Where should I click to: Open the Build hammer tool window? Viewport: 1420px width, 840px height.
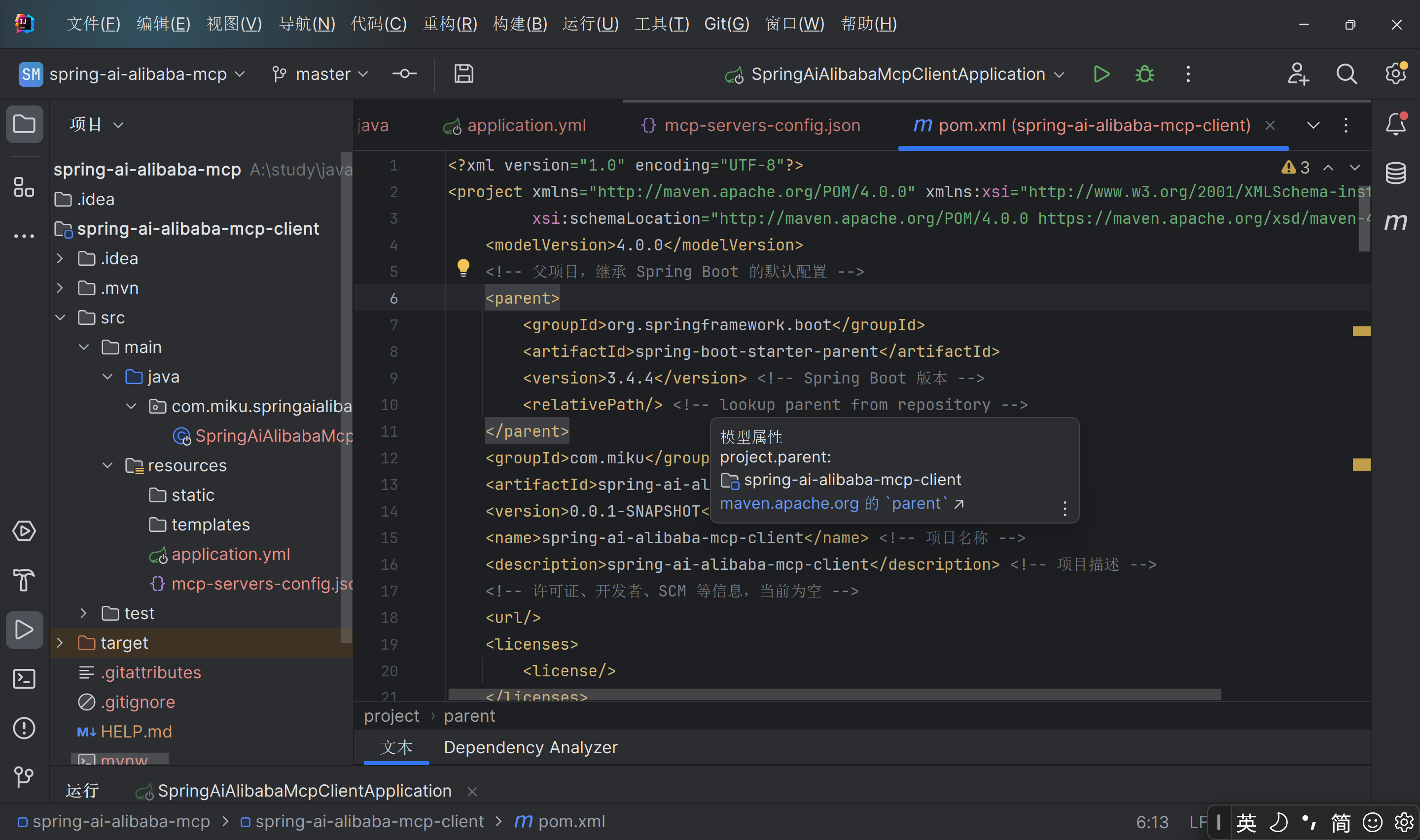click(x=24, y=580)
